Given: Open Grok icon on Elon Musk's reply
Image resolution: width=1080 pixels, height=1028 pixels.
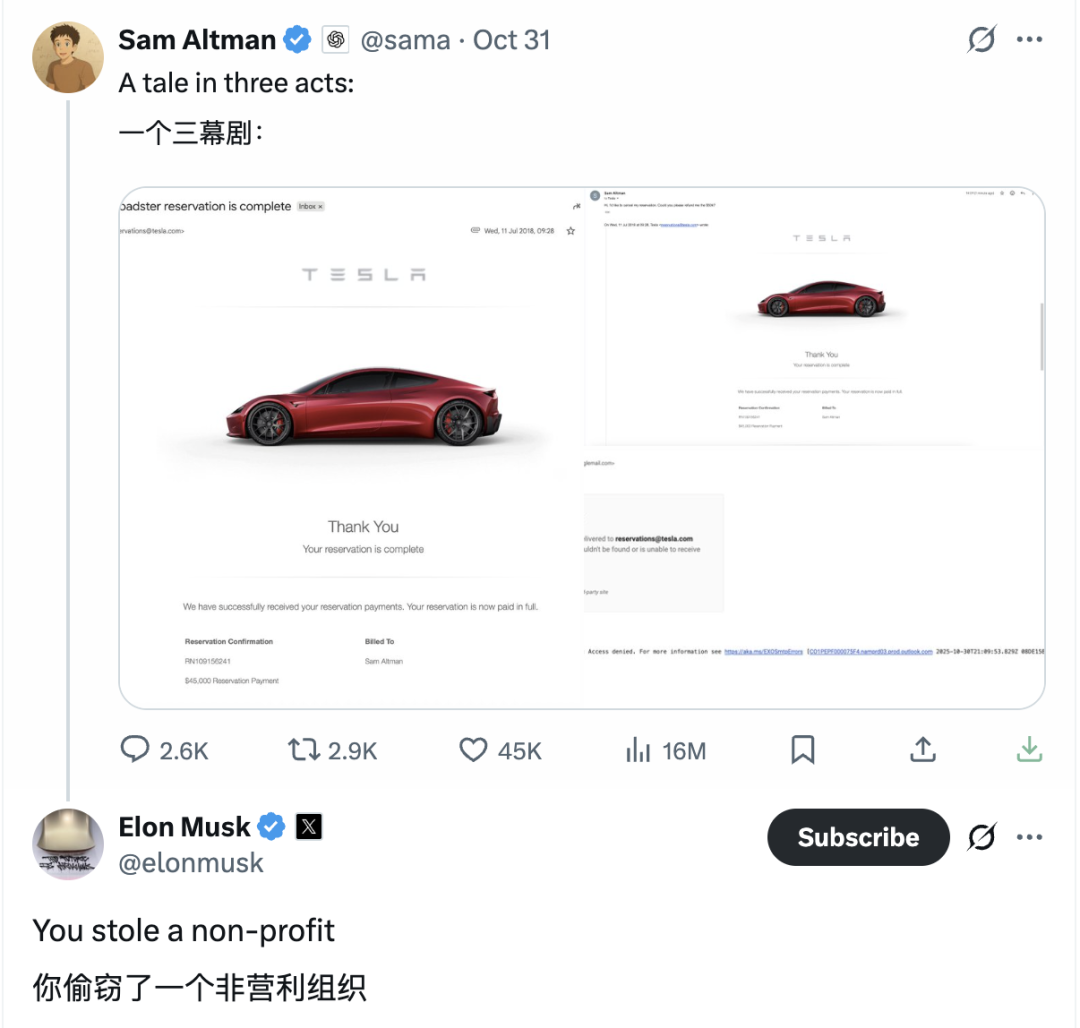Looking at the screenshot, I should tap(981, 837).
